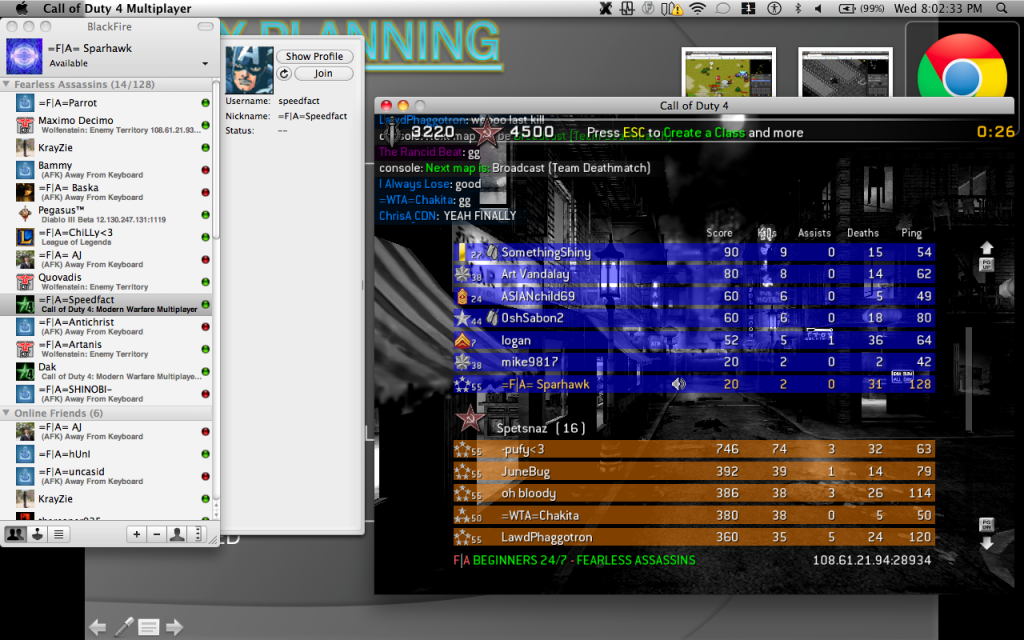Click the Chrome icon on the desktop
The height and width of the screenshot is (640, 1024).
(961, 71)
